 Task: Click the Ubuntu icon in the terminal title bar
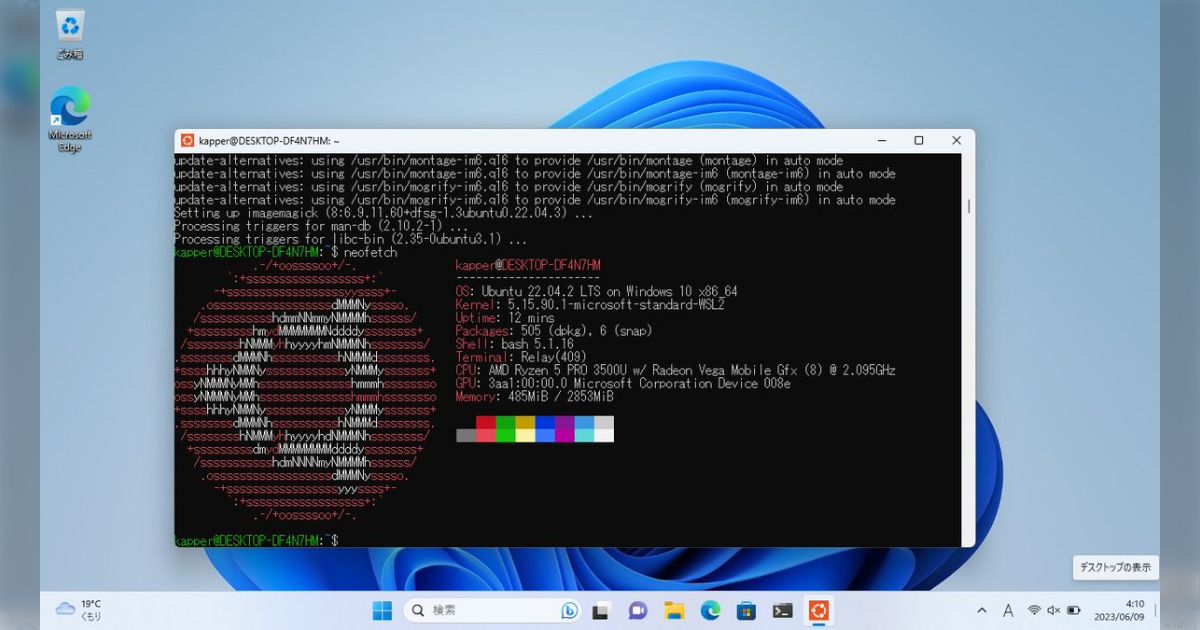pos(189,140)
